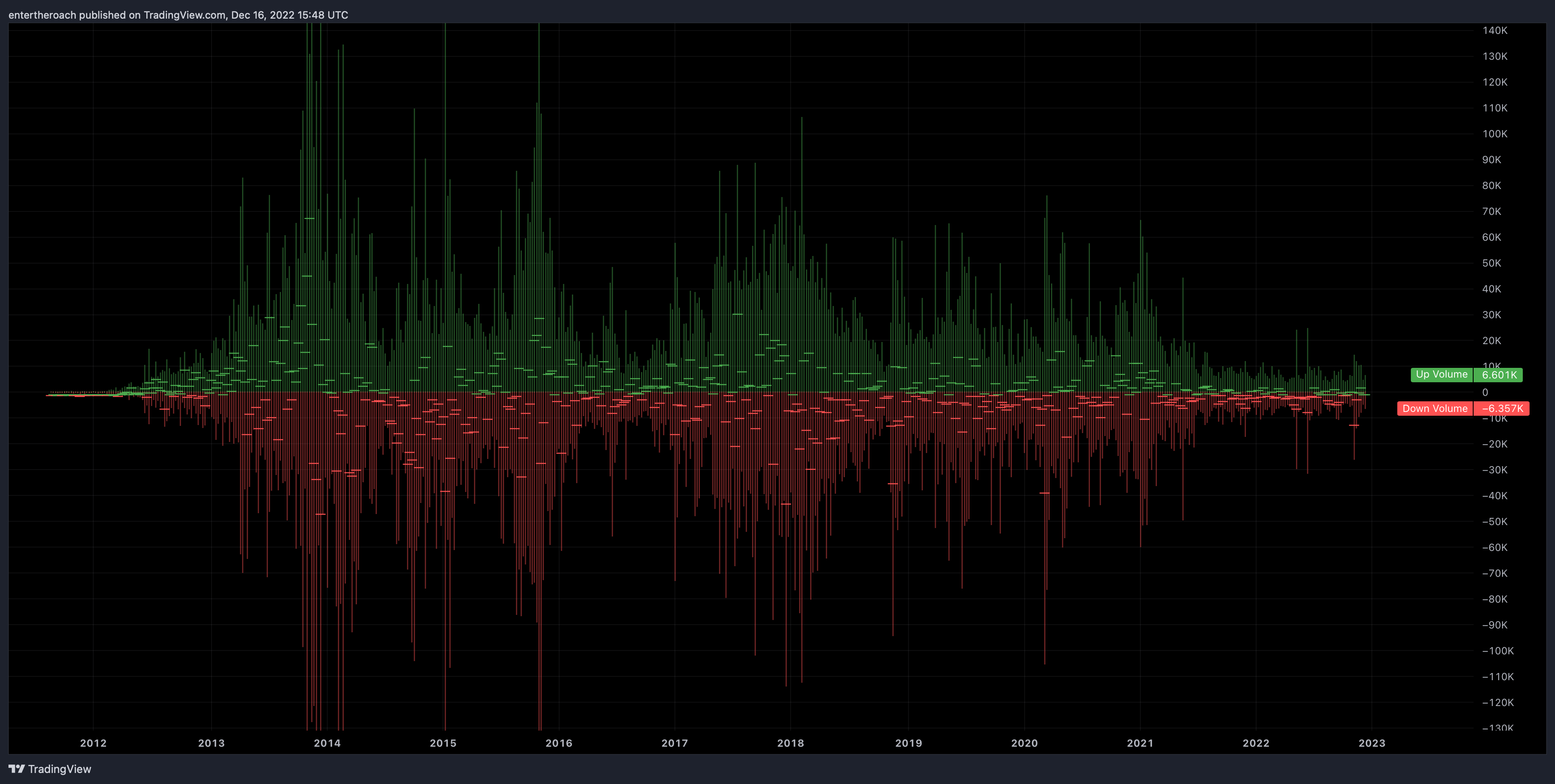Click the 0 zero-line axis label
The width and height of the screenshot is (1555, 784).
[1485, 392]
